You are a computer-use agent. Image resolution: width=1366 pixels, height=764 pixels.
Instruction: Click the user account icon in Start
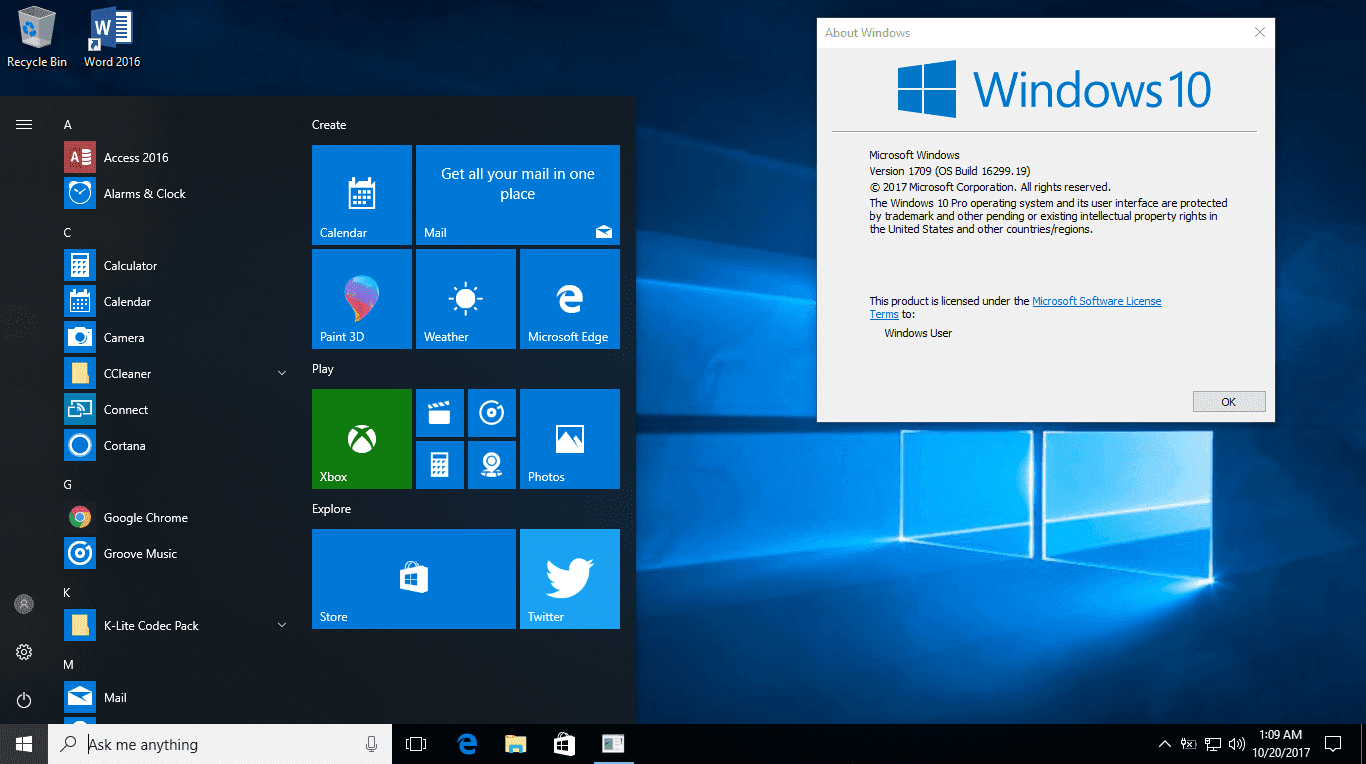(24, 604)
